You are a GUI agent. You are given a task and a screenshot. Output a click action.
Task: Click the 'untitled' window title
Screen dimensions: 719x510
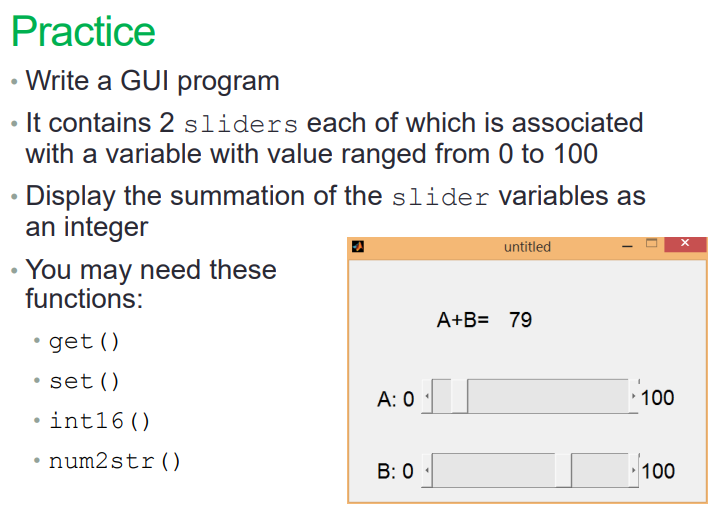click(x=527, y=247)
